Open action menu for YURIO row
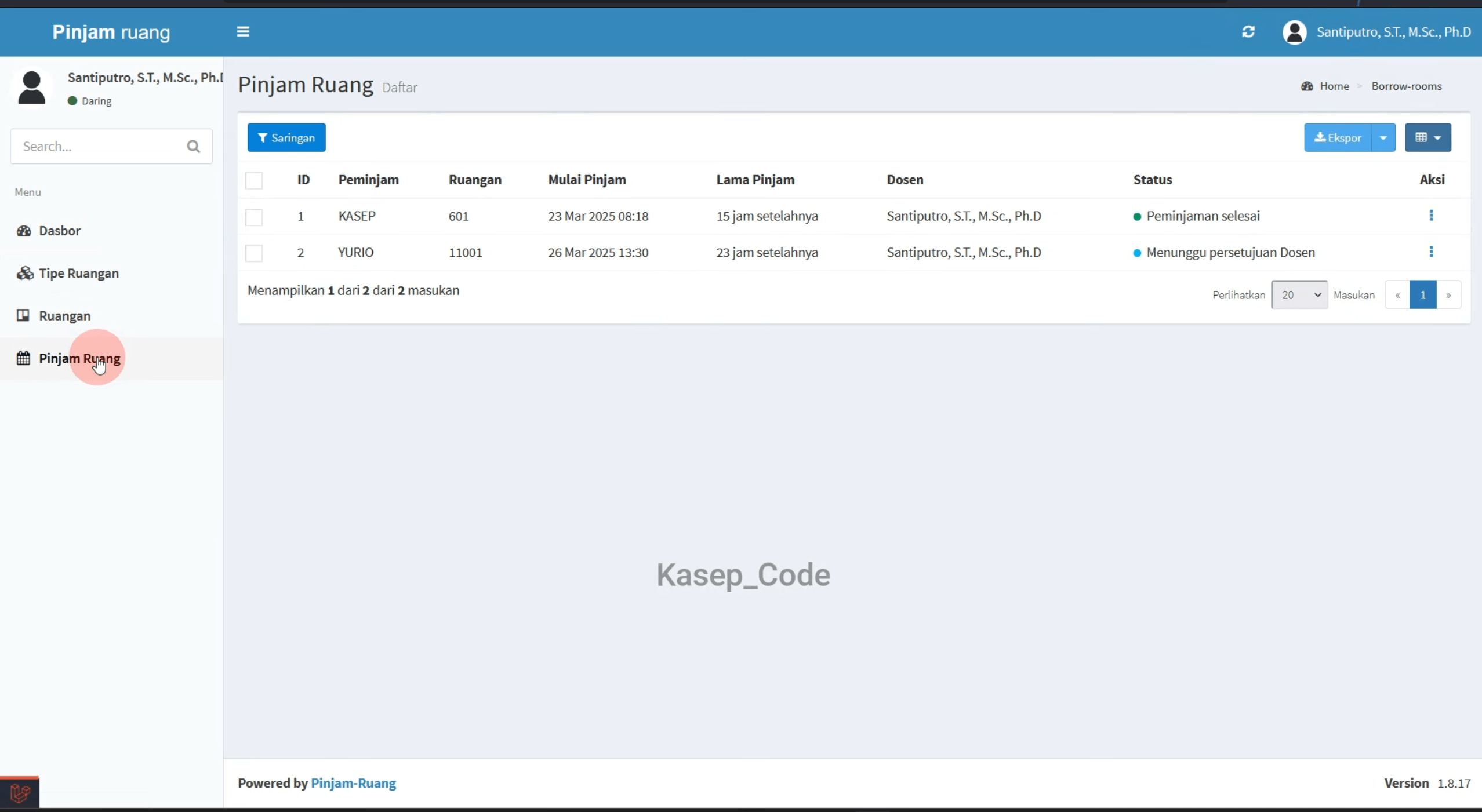Screen dimensions: 1482x812 (x=1431, y=252)
